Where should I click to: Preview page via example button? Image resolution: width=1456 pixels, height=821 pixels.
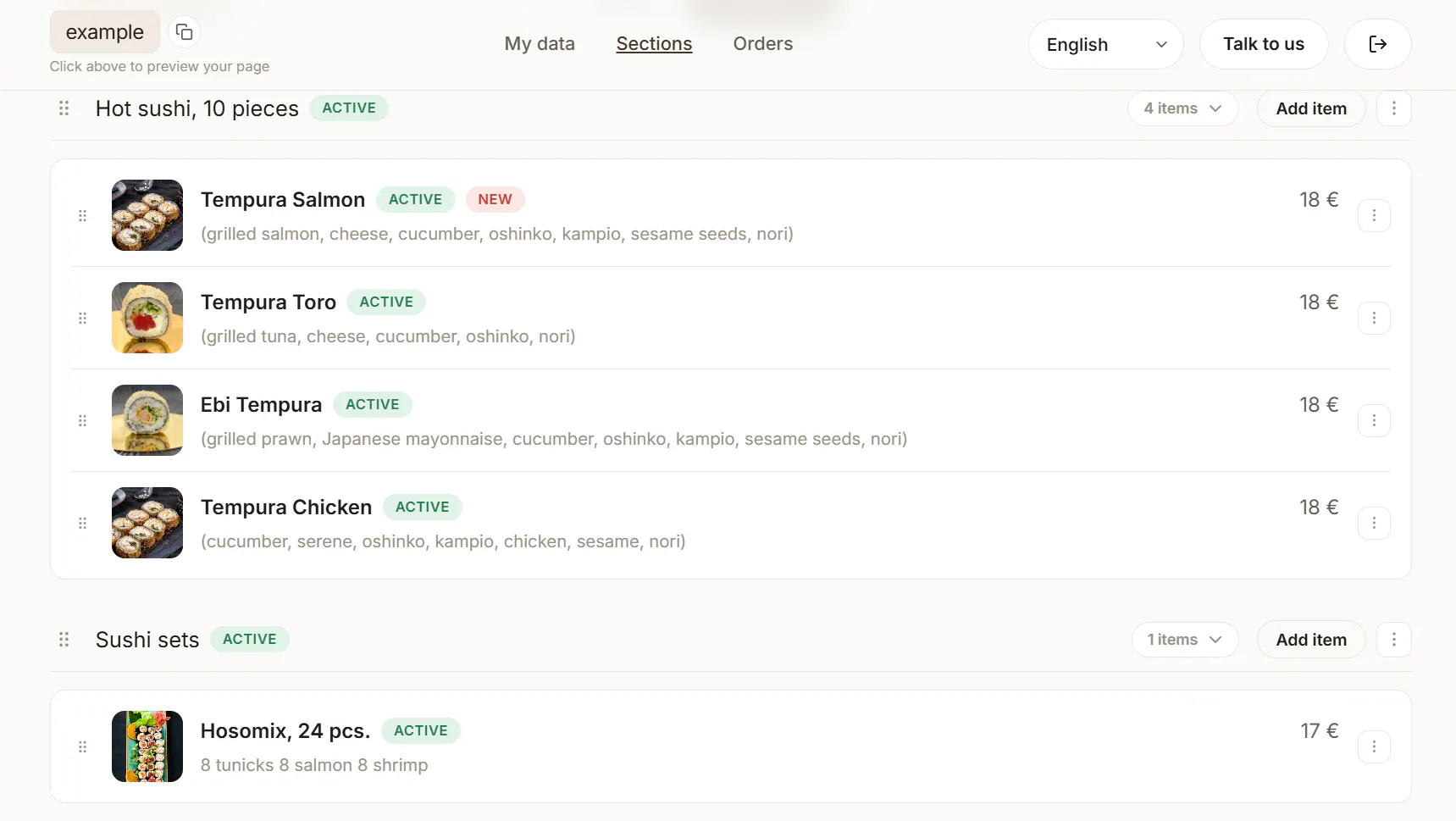click(105, 32)
